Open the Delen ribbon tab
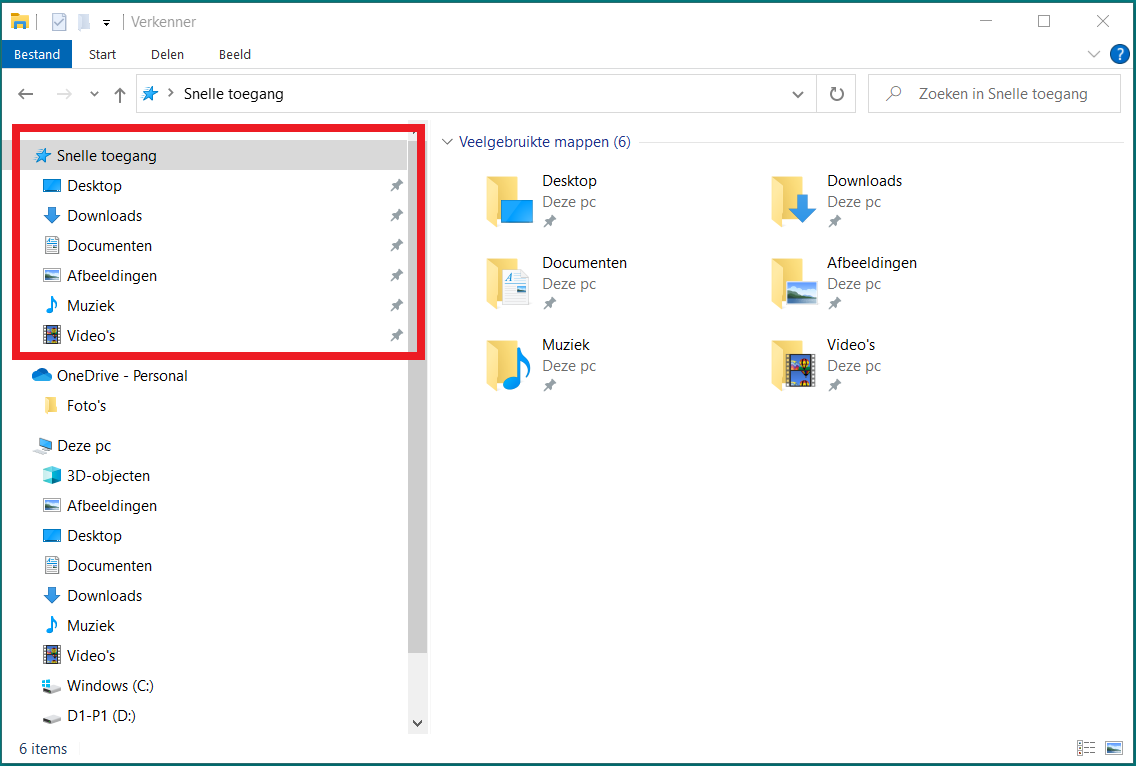This screenshot has width=1136, height=766. pyautogui.click(x=167, y=54)
